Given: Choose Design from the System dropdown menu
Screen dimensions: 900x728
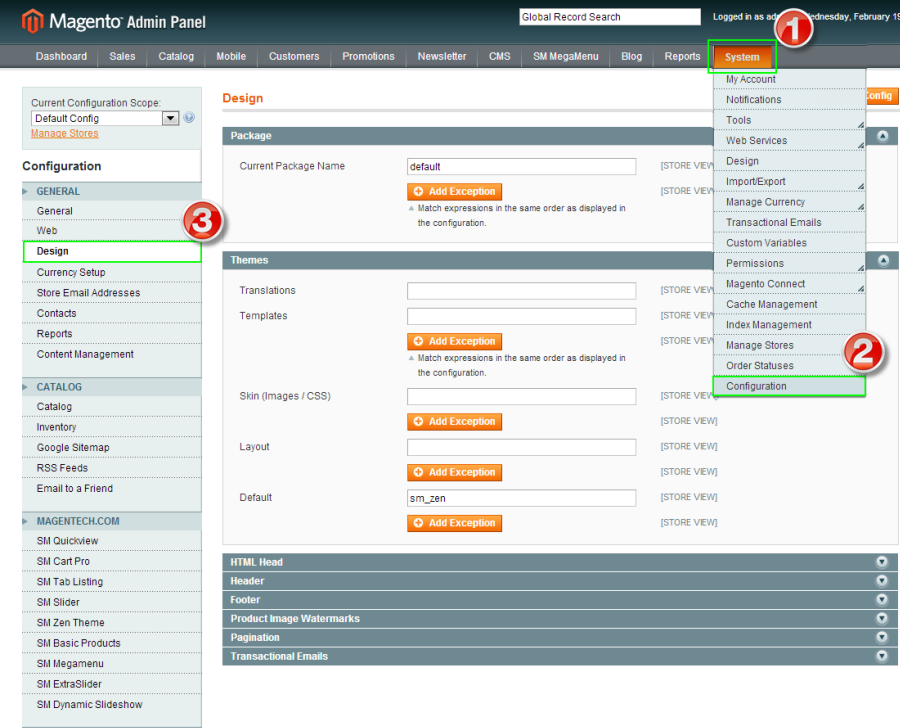Looking at the screenshot, I should 789,161.
